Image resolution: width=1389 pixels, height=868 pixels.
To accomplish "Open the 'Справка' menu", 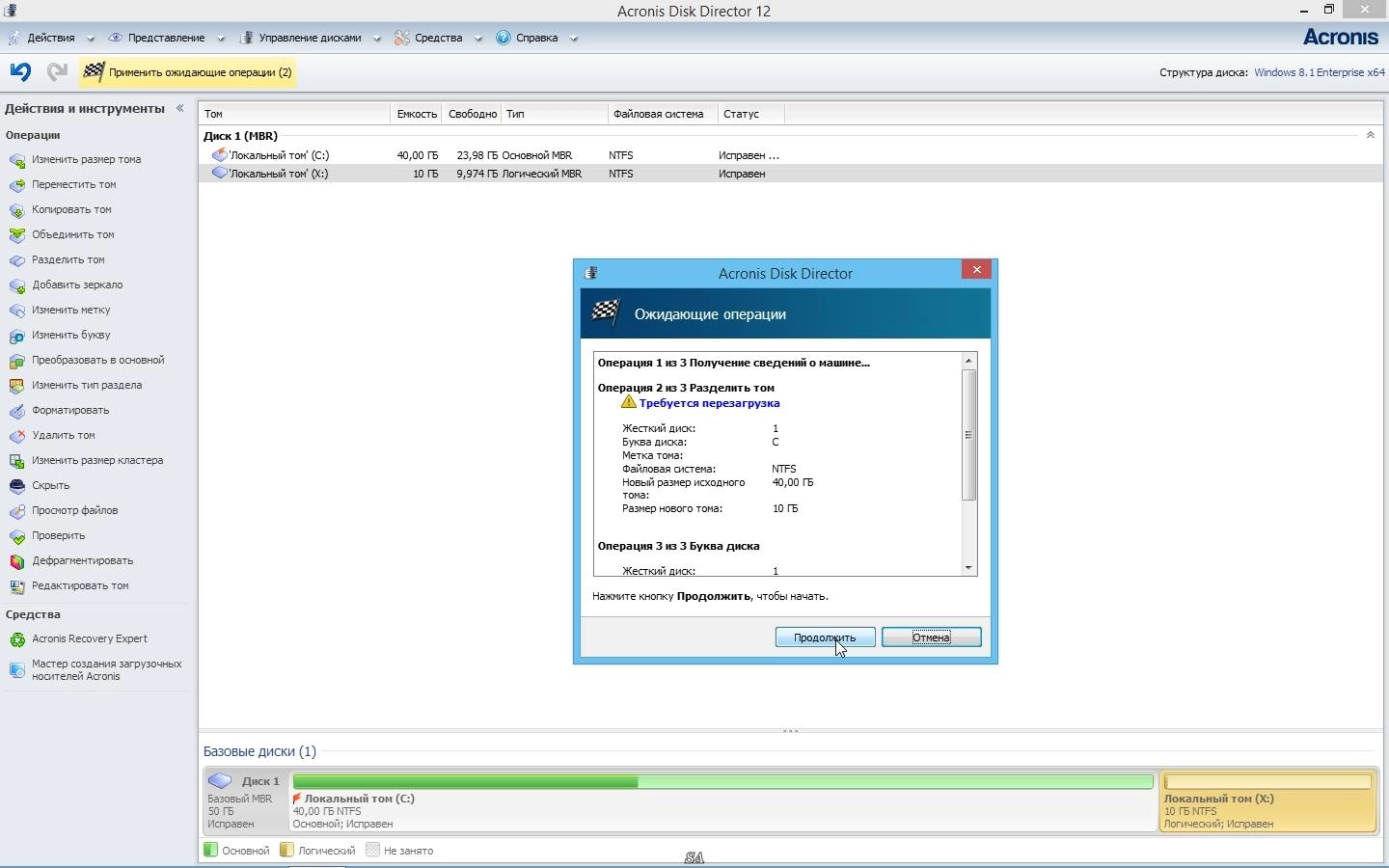I will [536, 39].
